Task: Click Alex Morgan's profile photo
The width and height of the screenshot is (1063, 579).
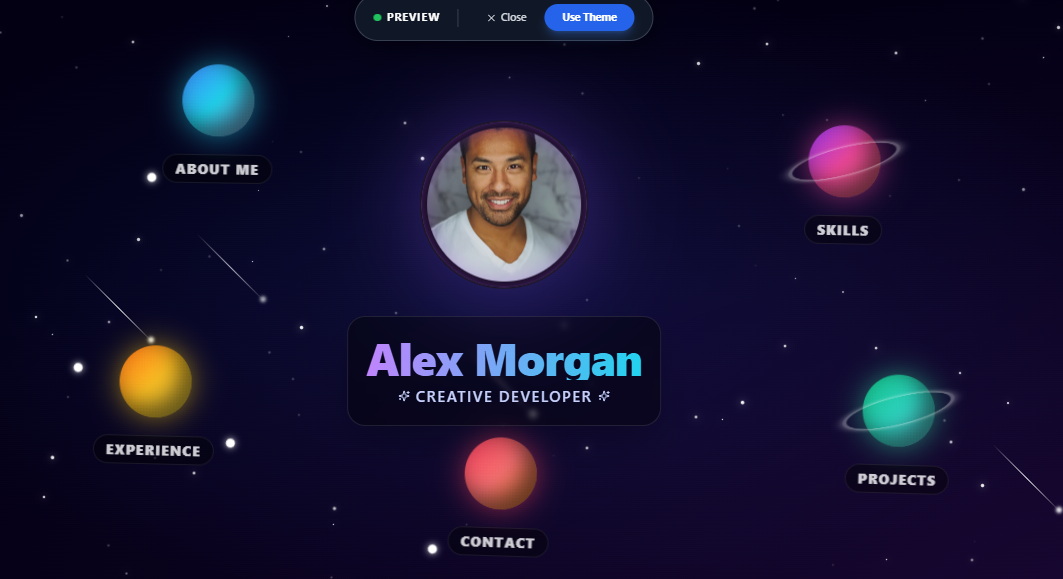Action: [504, 205]
